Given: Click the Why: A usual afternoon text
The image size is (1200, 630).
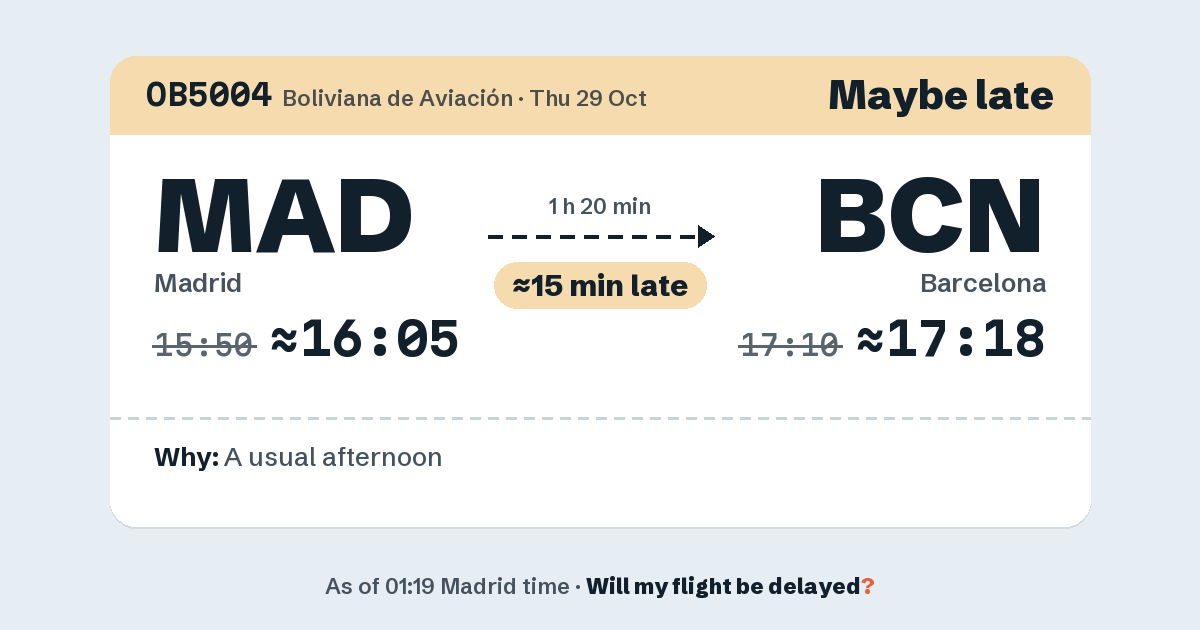Looking at the screenshot, I should point(298,458).
